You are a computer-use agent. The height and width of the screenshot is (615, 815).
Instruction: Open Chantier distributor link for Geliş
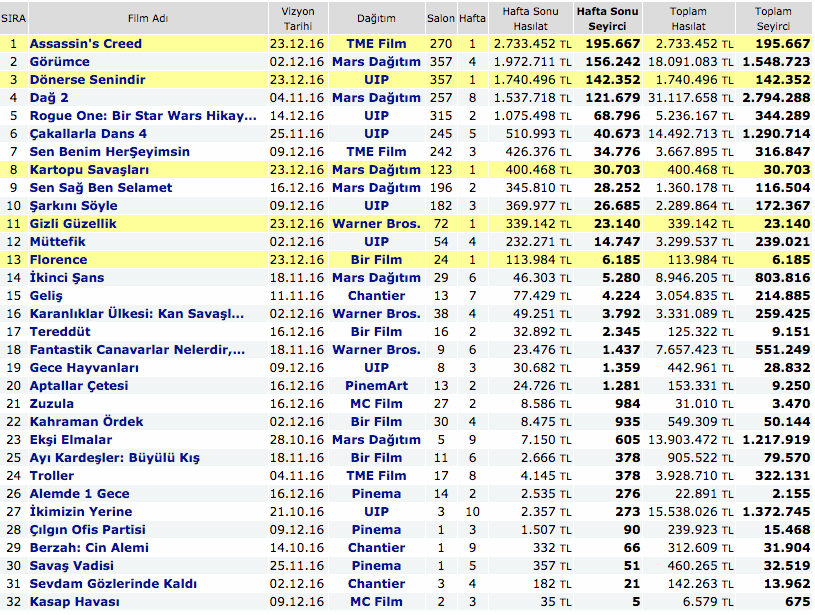[x=376, y=296]
